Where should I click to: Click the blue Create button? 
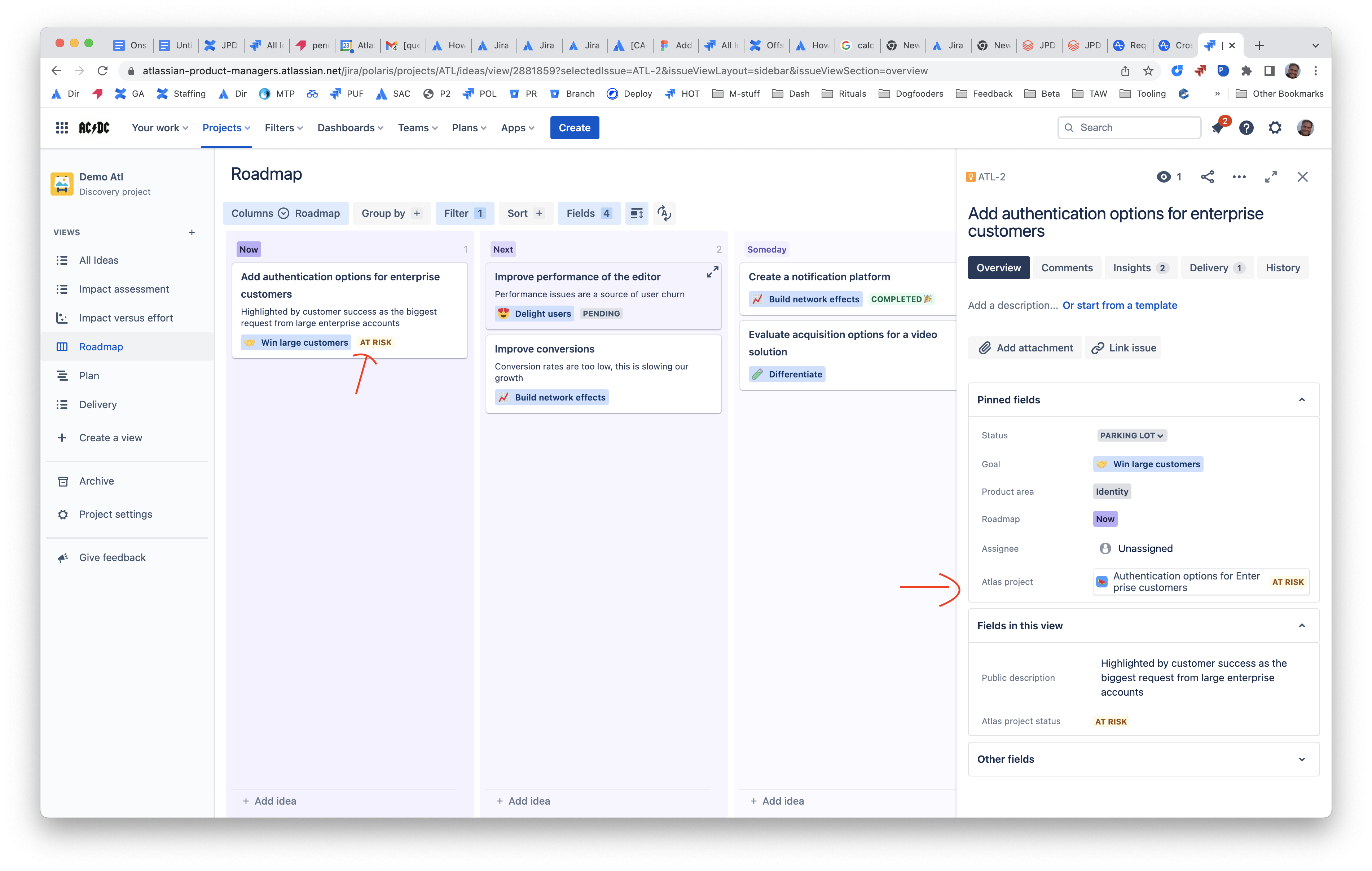[574, 128]
